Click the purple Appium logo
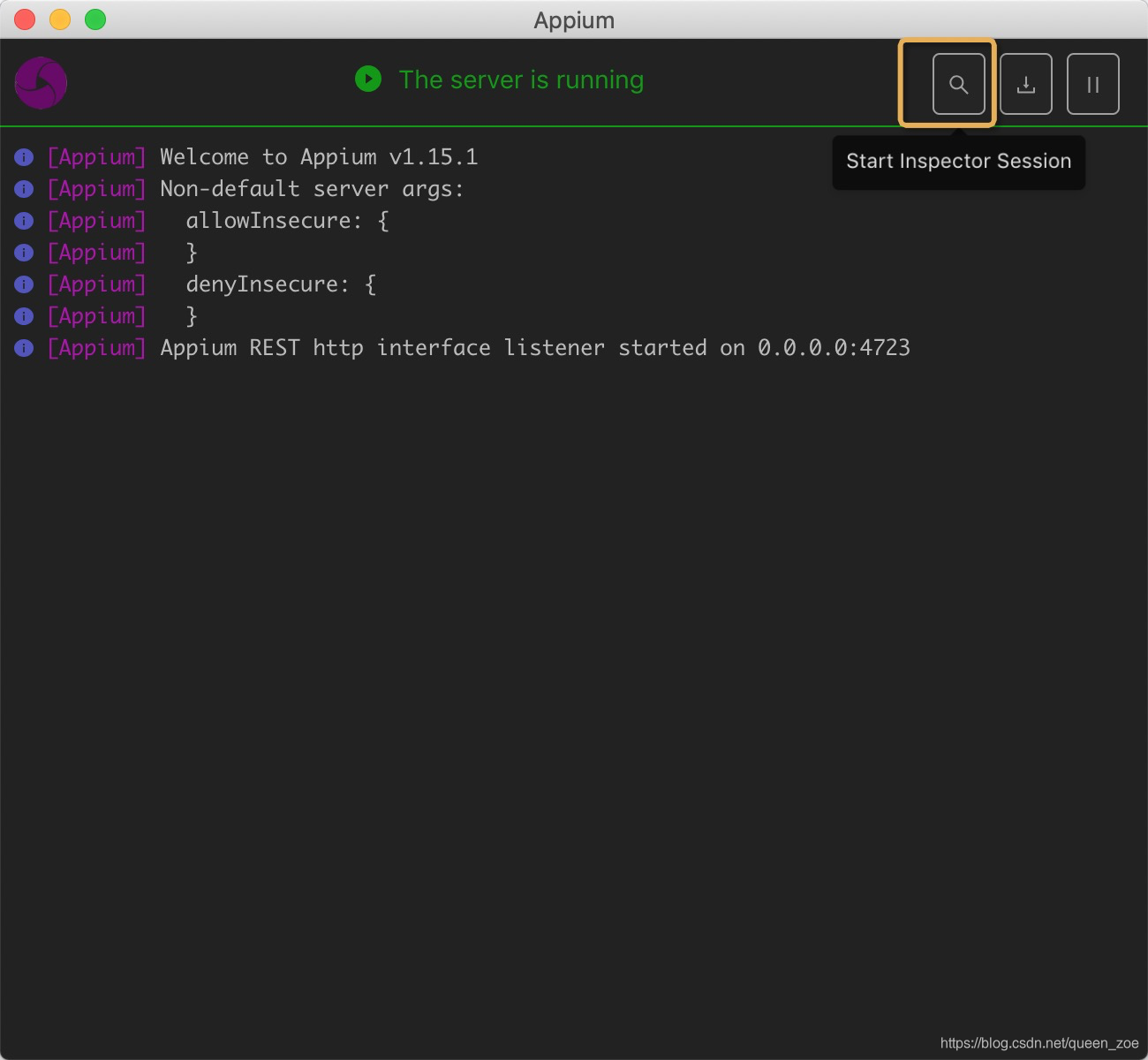 pos(41,84)
